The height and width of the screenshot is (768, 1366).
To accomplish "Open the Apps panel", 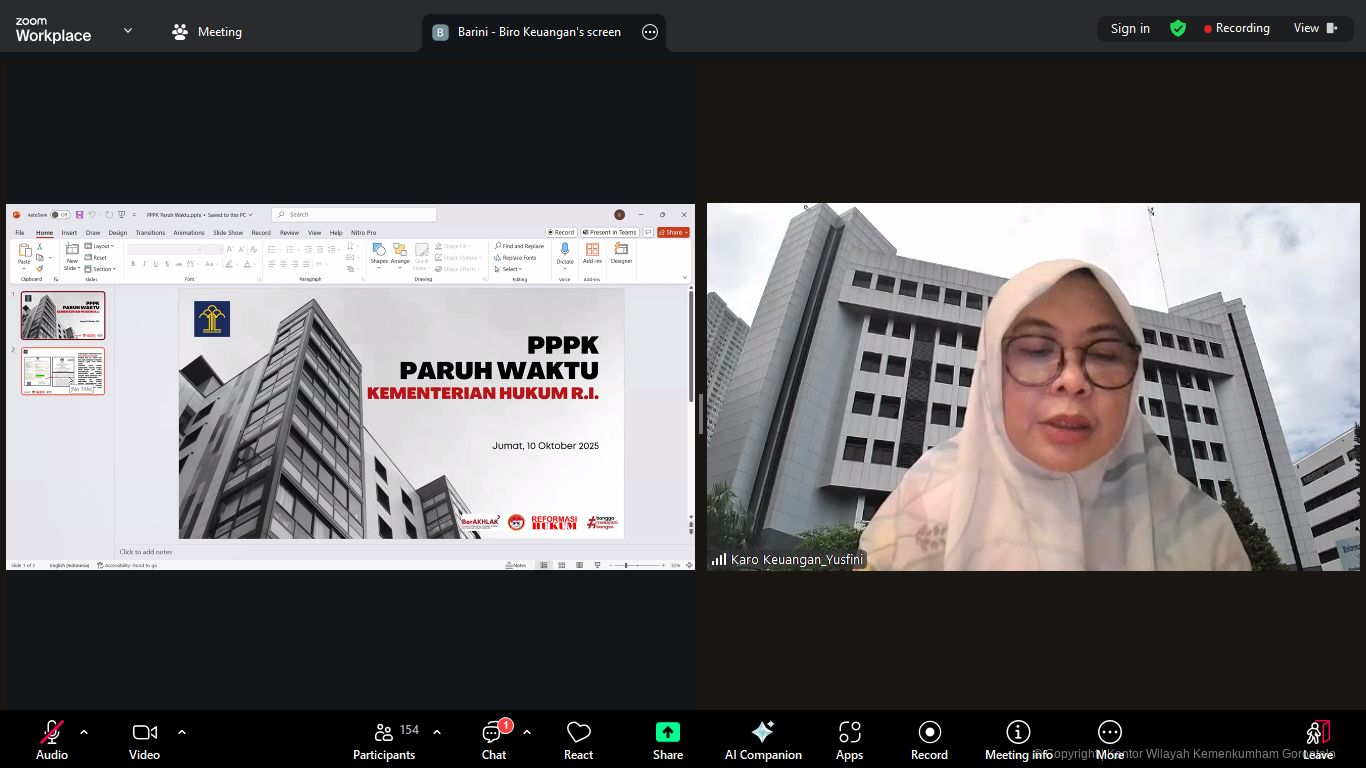I will (849, 741).
